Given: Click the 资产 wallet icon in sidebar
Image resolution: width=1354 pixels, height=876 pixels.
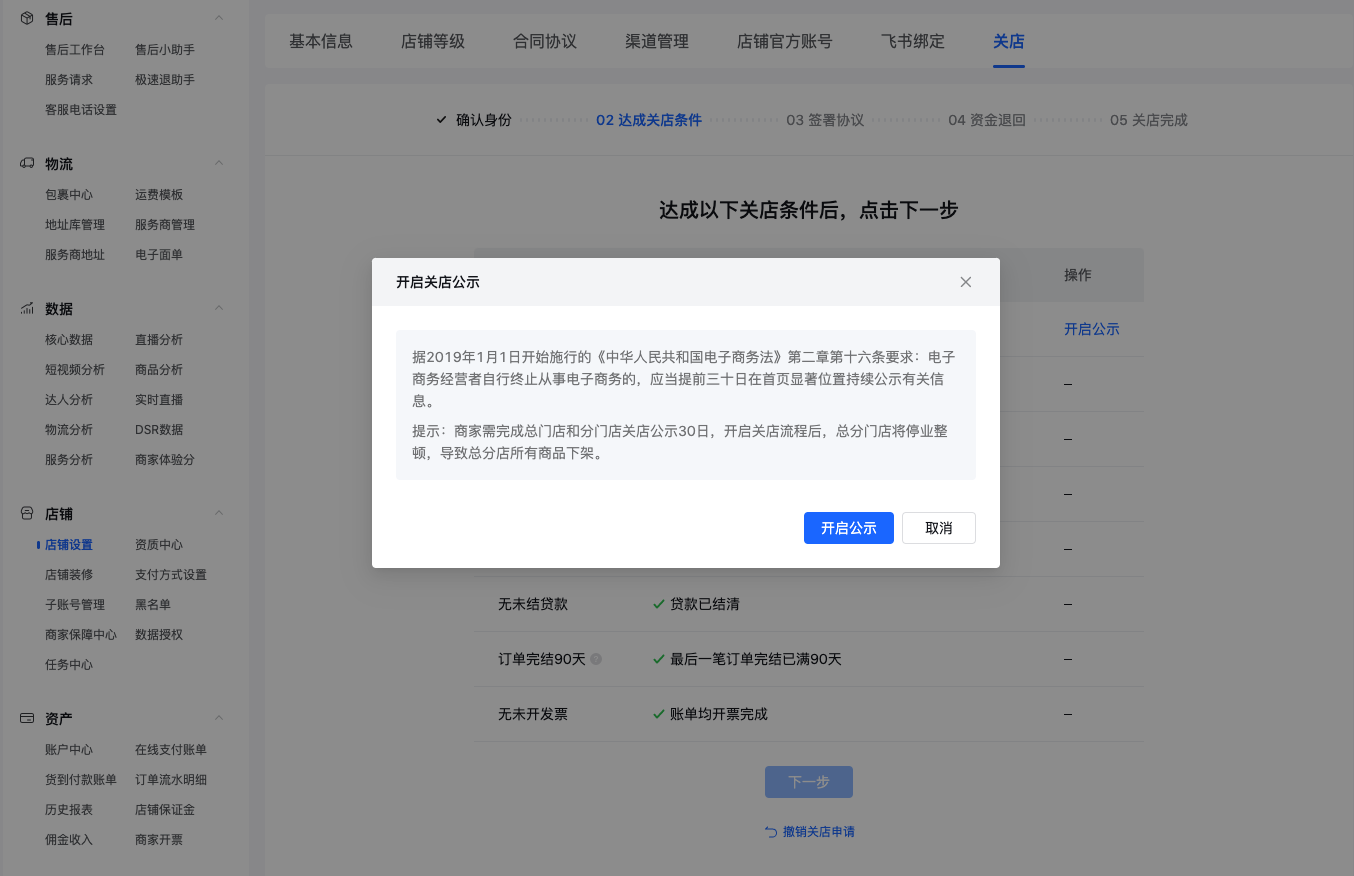Looking at the screenshot, I should point(26,718).
